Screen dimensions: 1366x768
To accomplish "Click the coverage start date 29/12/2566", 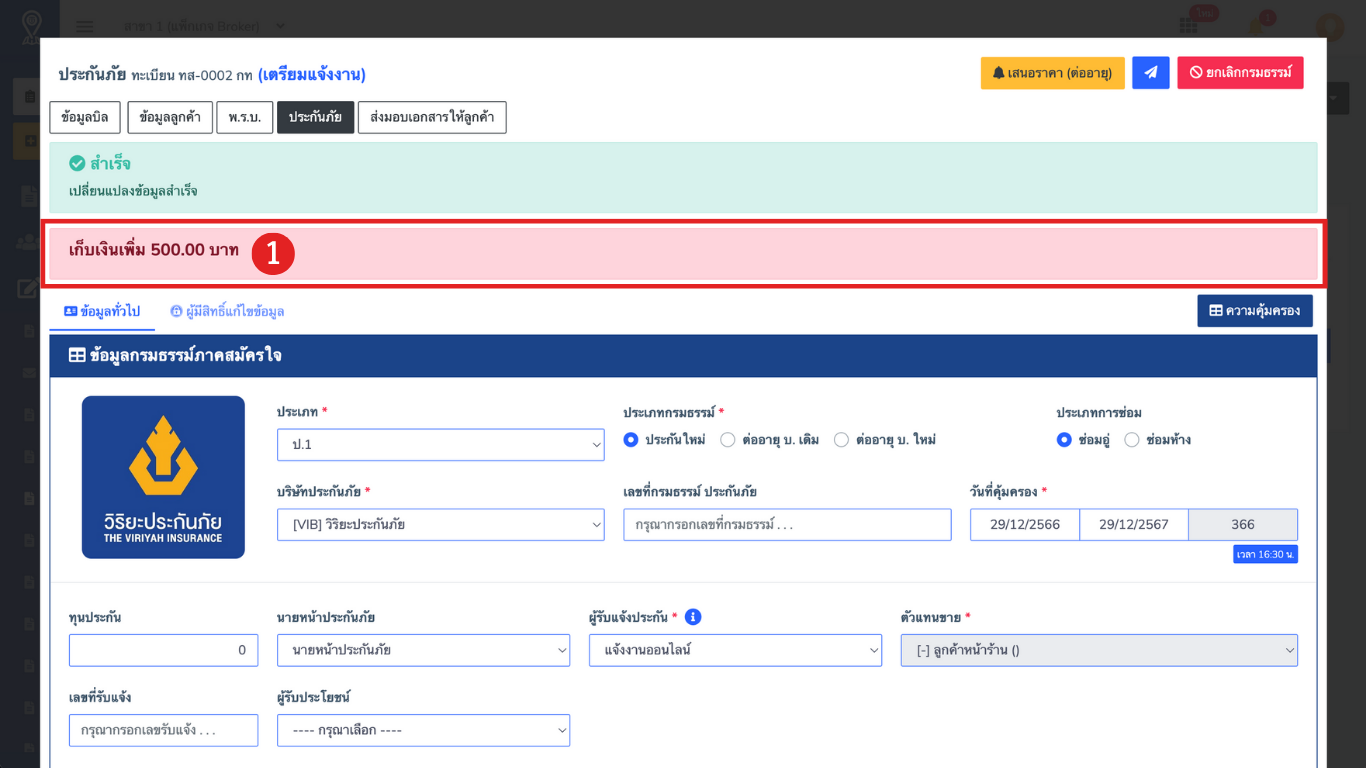I will tap(1024, 525).
